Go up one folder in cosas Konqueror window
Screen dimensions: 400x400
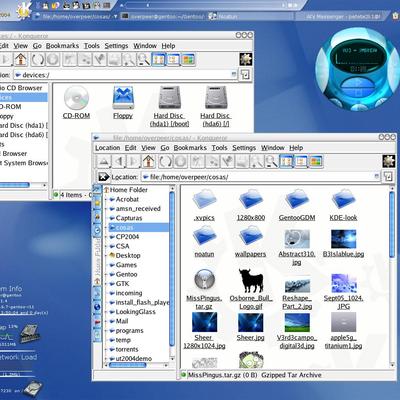tap(103, 162)
